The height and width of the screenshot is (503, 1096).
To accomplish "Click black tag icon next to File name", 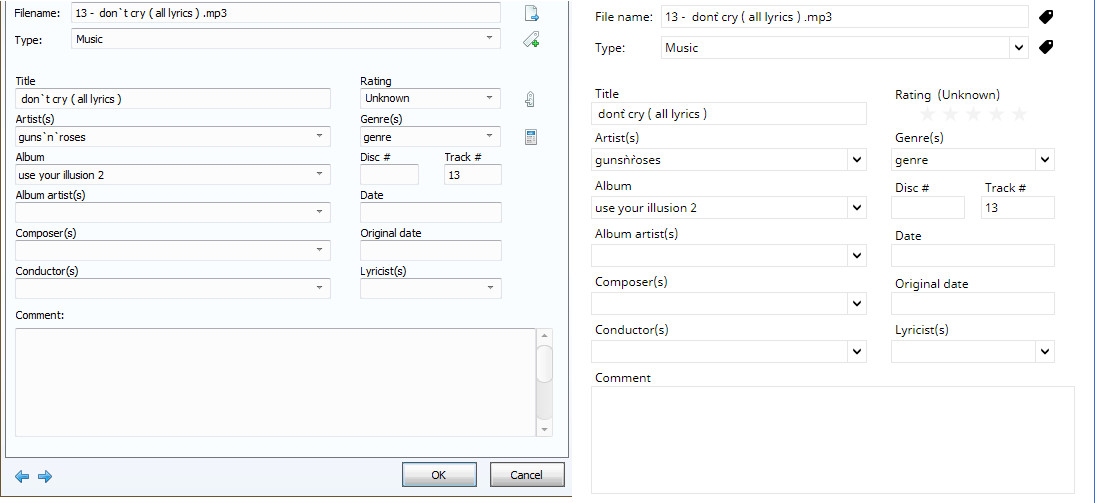I will (x=1046, y=17).
